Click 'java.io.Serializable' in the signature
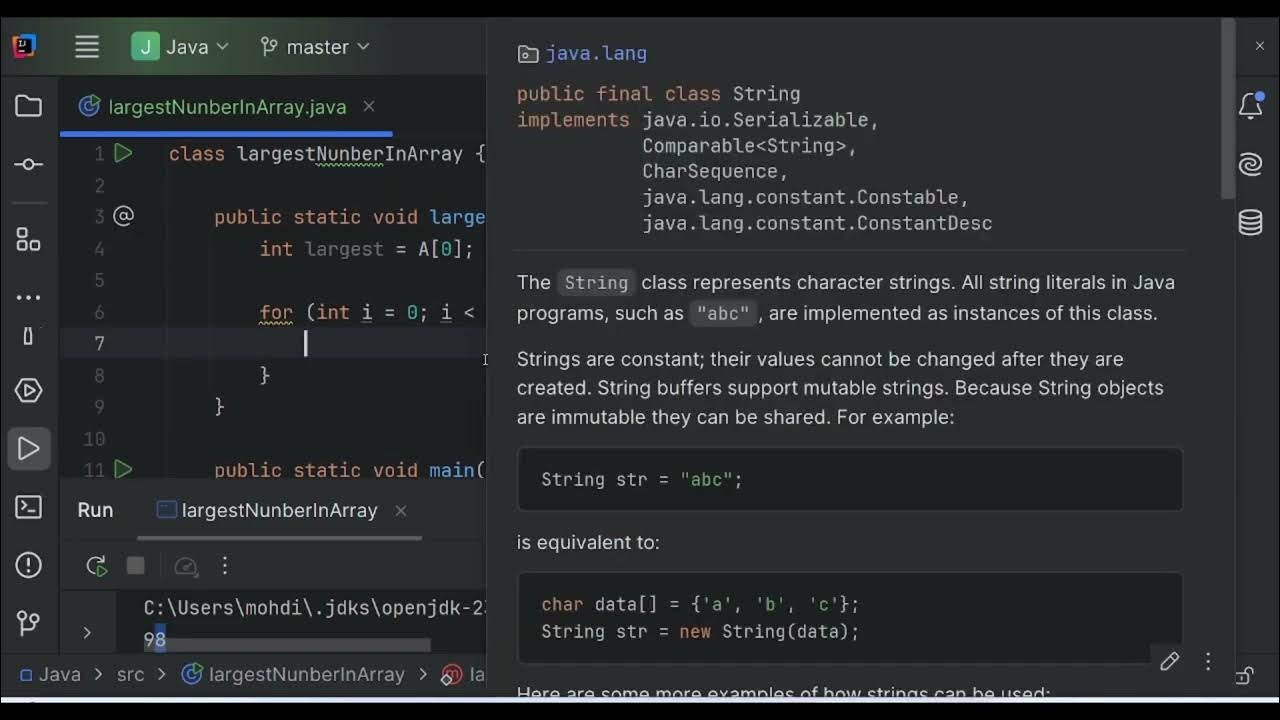 click(x=755, y=120)
